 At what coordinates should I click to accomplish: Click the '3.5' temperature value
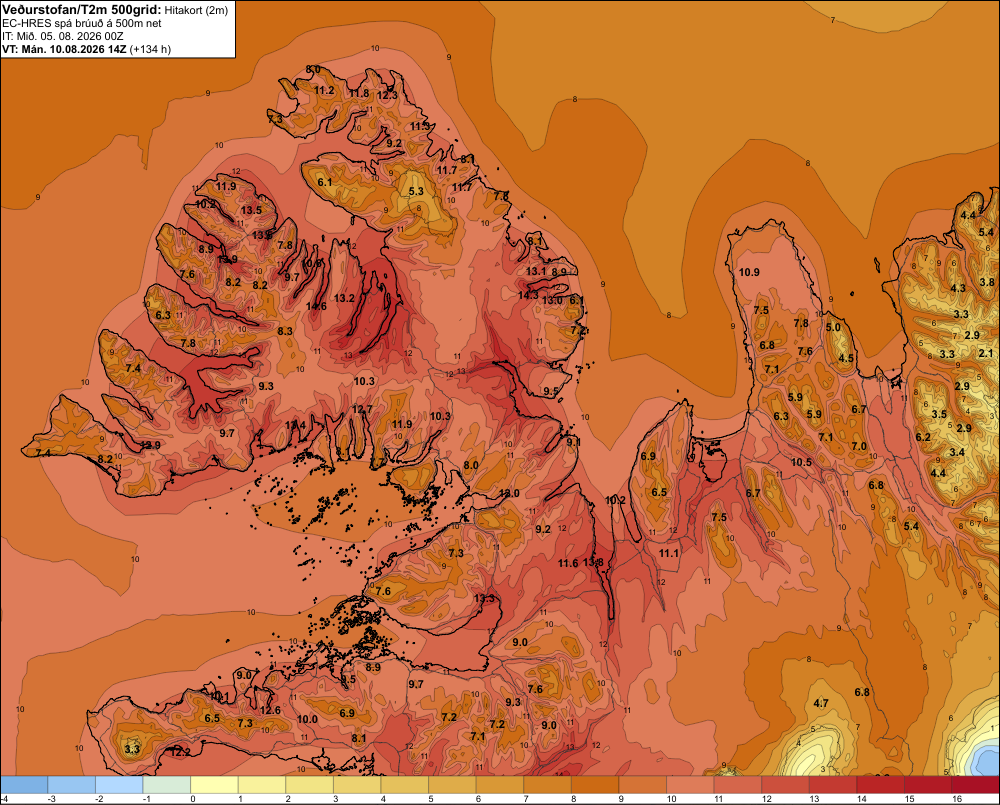pyautogui.click(x=939, y=414)
